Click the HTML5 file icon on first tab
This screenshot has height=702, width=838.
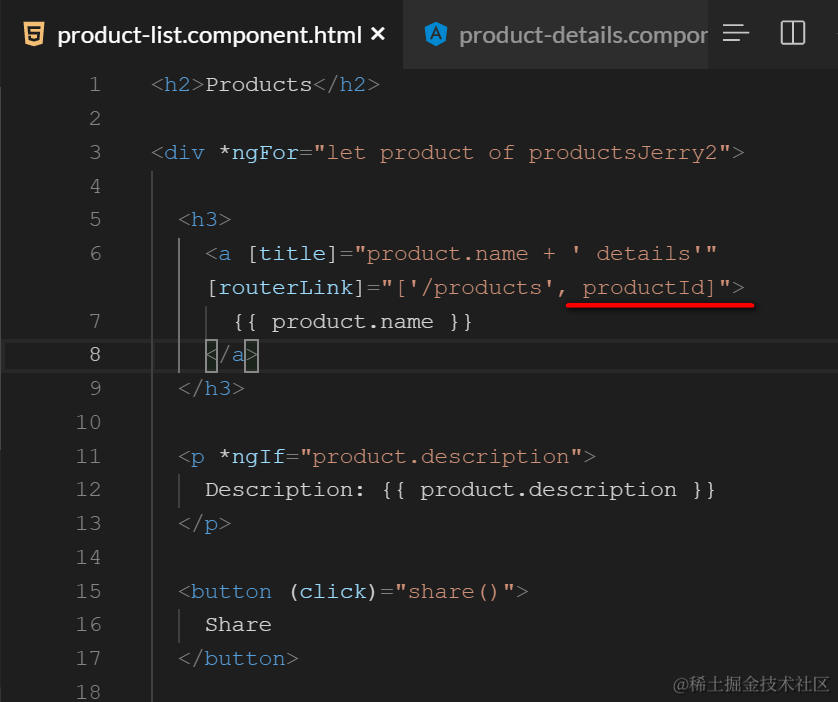34,34
